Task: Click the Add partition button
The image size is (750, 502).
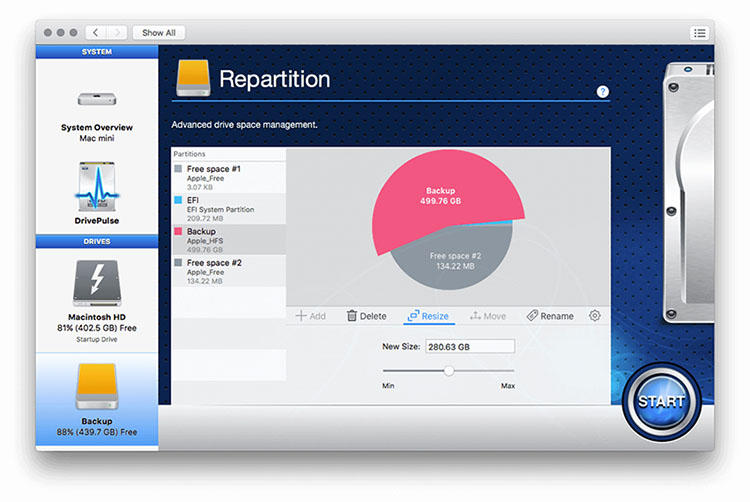Action: click(x=310, y=316)
